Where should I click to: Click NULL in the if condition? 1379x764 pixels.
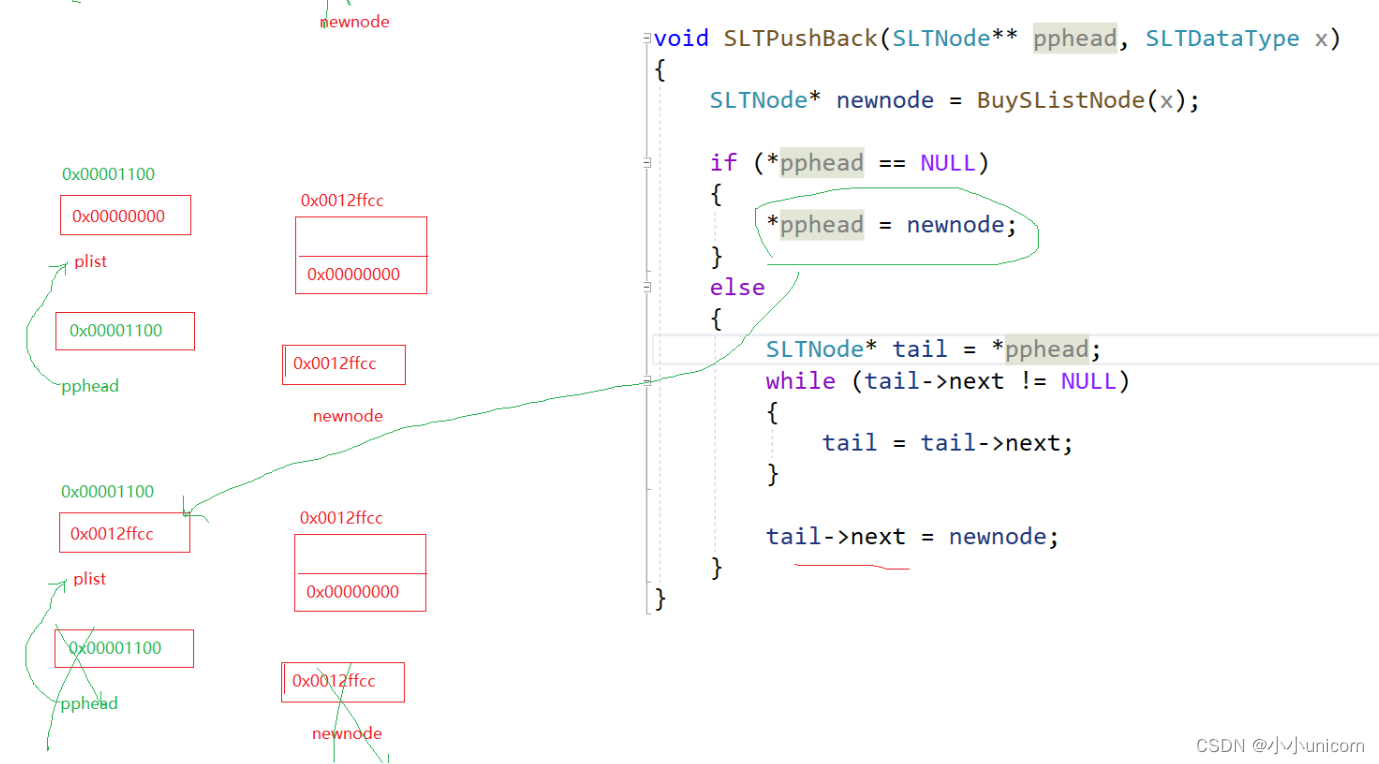point(947,163)
